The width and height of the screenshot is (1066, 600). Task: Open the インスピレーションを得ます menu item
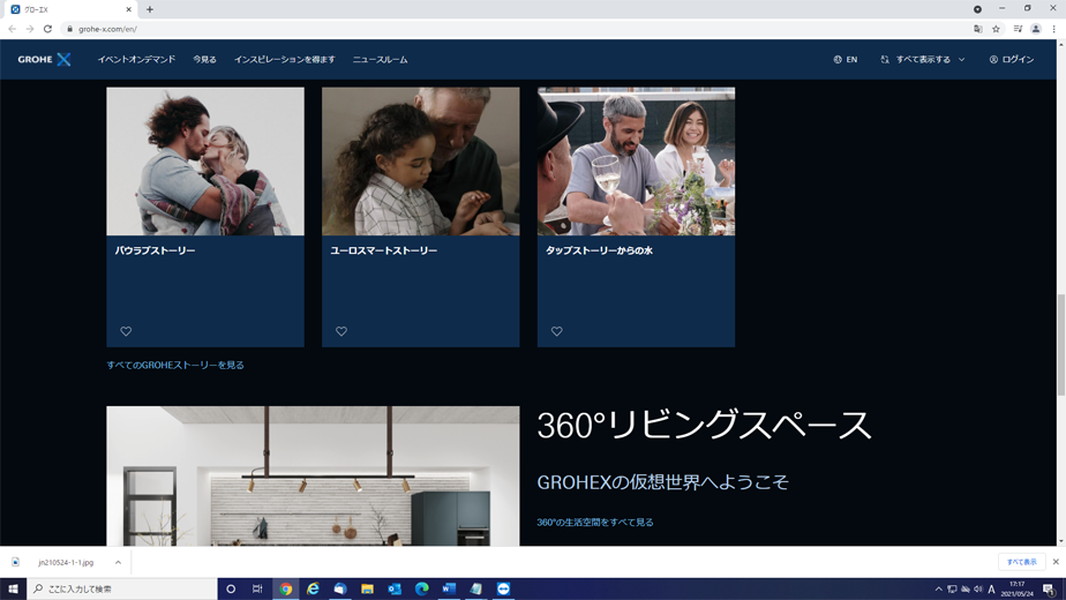(284, 60)
